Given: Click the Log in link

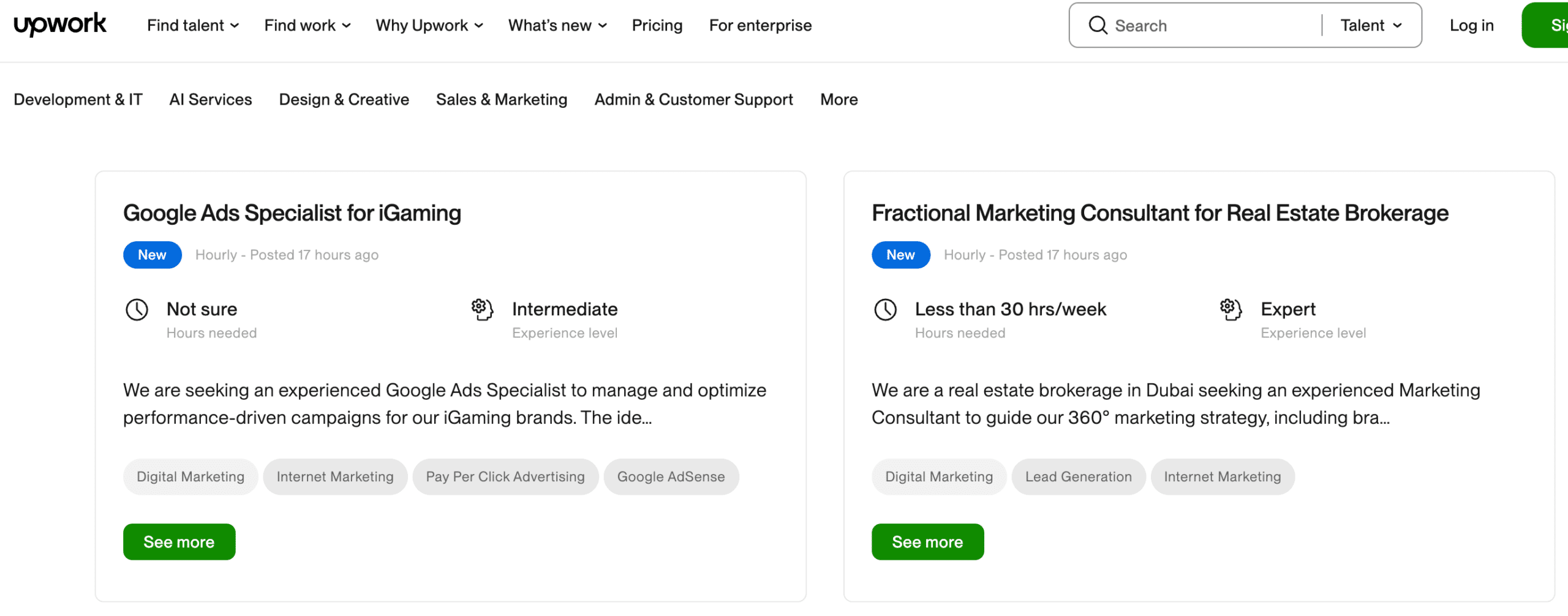Looking at the screenshot, I should 1471,25.
